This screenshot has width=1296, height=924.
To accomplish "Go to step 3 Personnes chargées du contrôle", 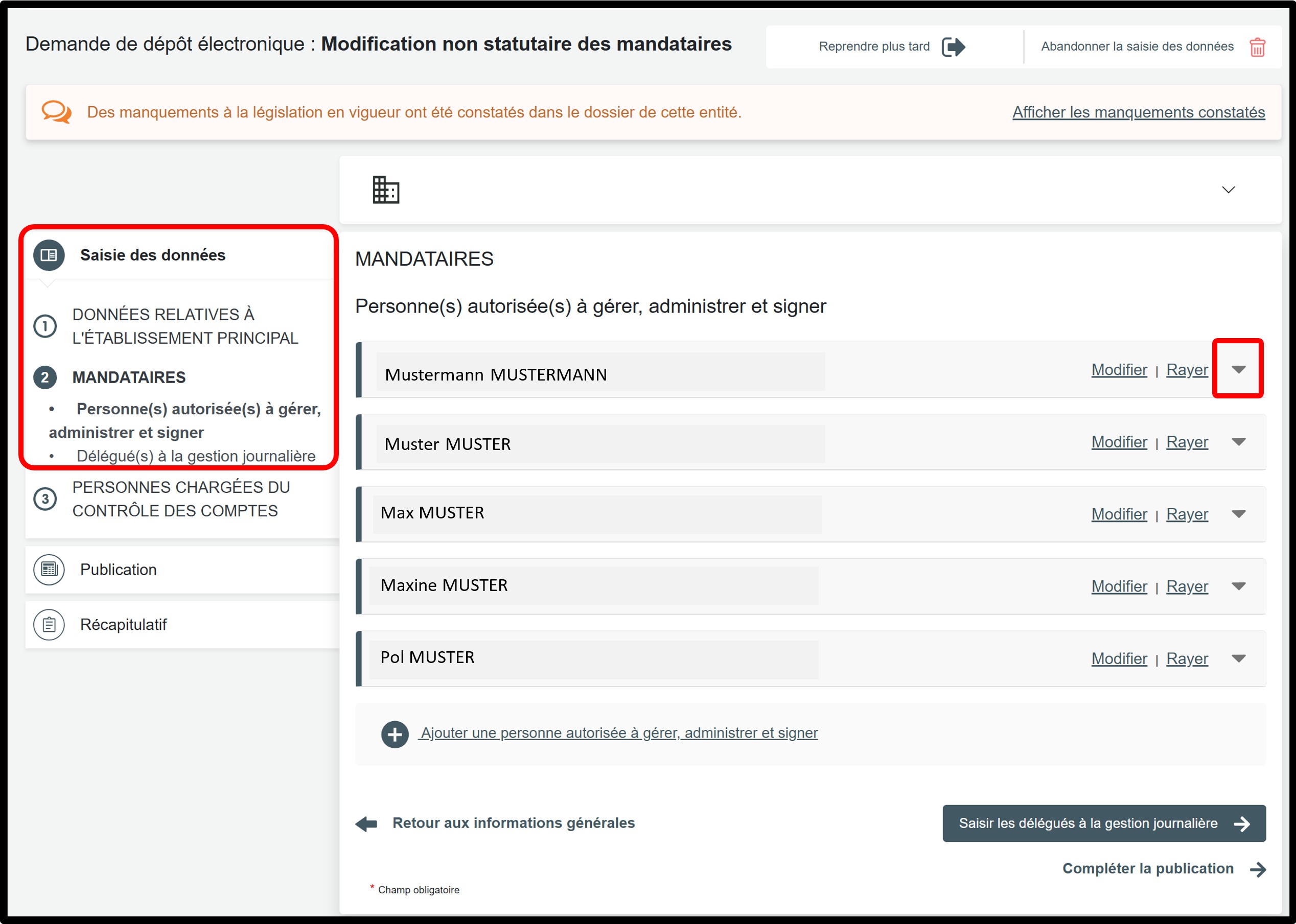I will 180,499.
